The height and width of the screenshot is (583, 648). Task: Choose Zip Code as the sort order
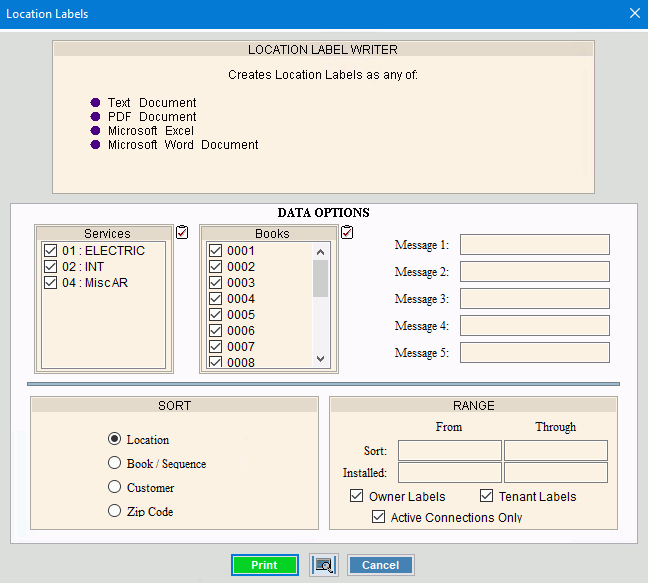115,512
